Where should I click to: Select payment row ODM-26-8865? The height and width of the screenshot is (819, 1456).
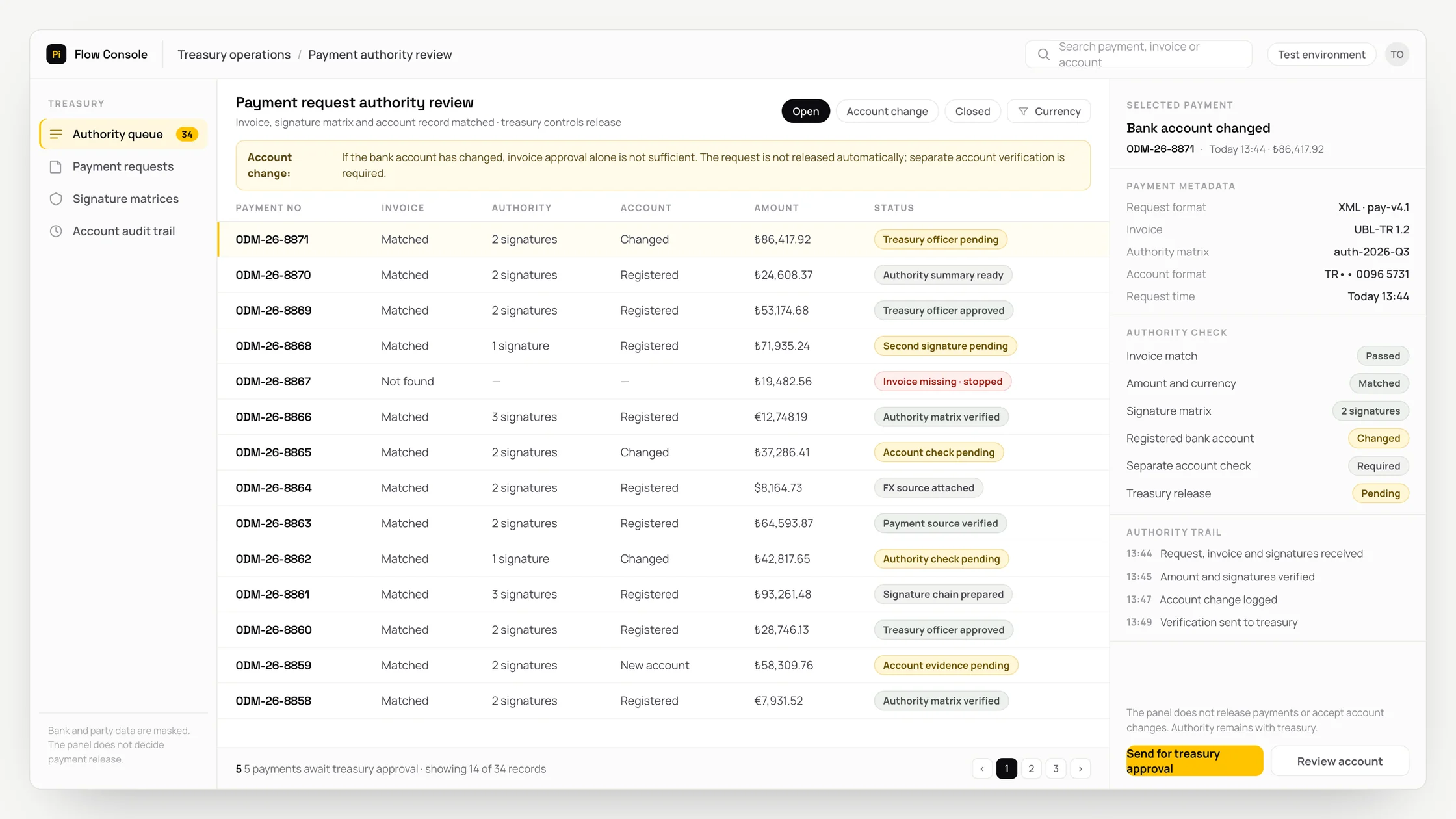coord(663,452)
